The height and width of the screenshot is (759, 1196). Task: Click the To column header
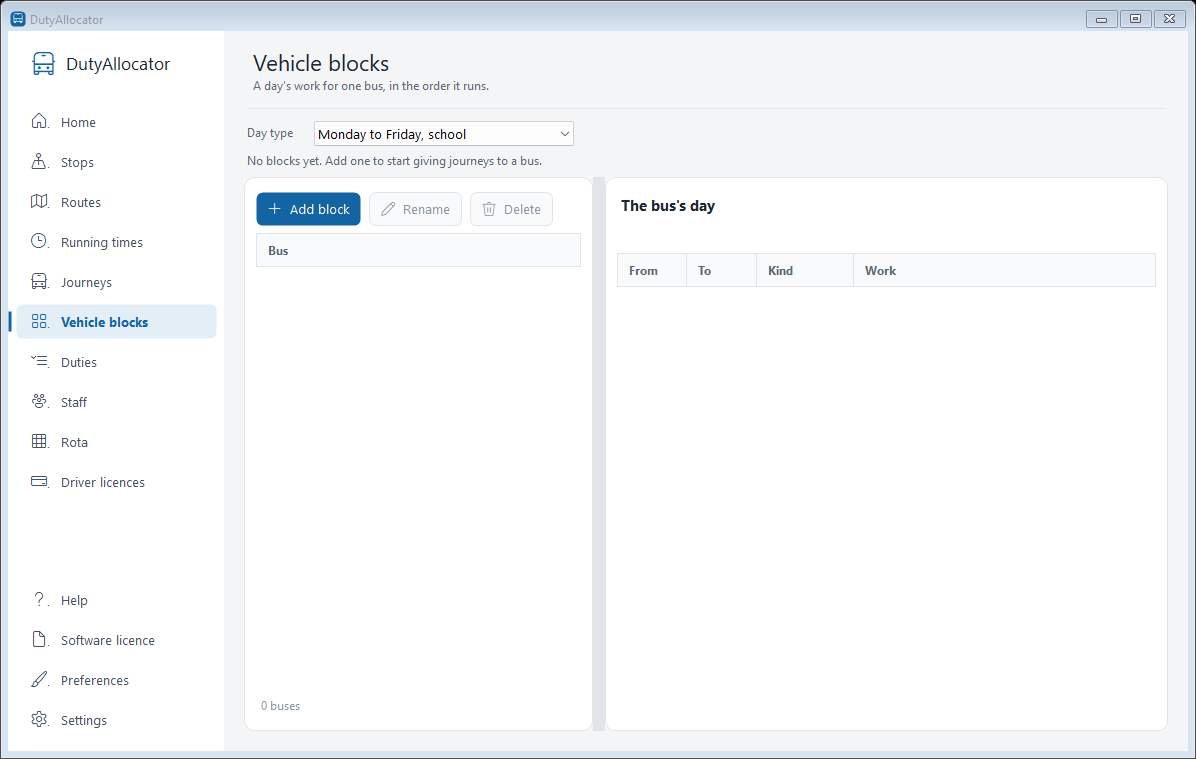click(x=721, y=270)
